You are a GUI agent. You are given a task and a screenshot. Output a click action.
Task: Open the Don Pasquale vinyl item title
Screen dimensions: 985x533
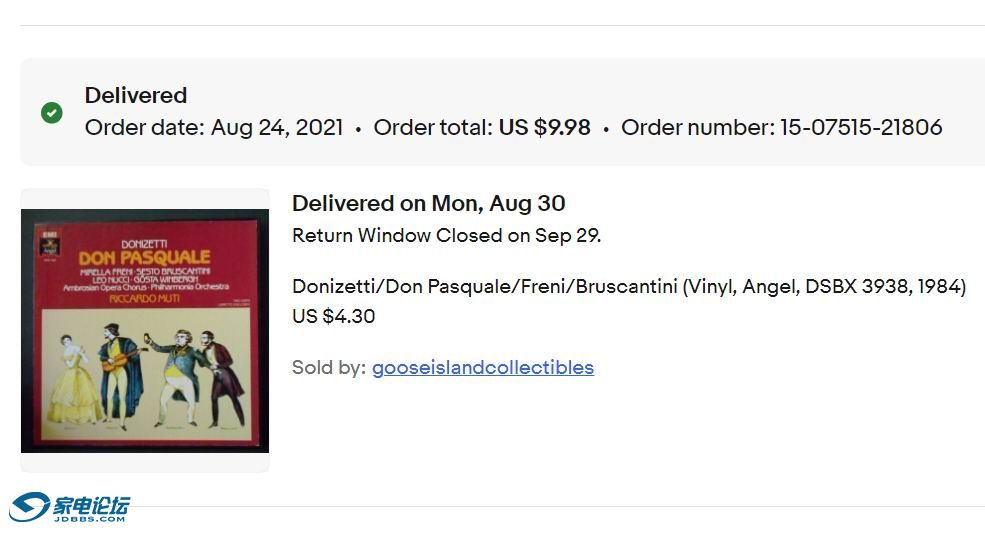[628, 286]
